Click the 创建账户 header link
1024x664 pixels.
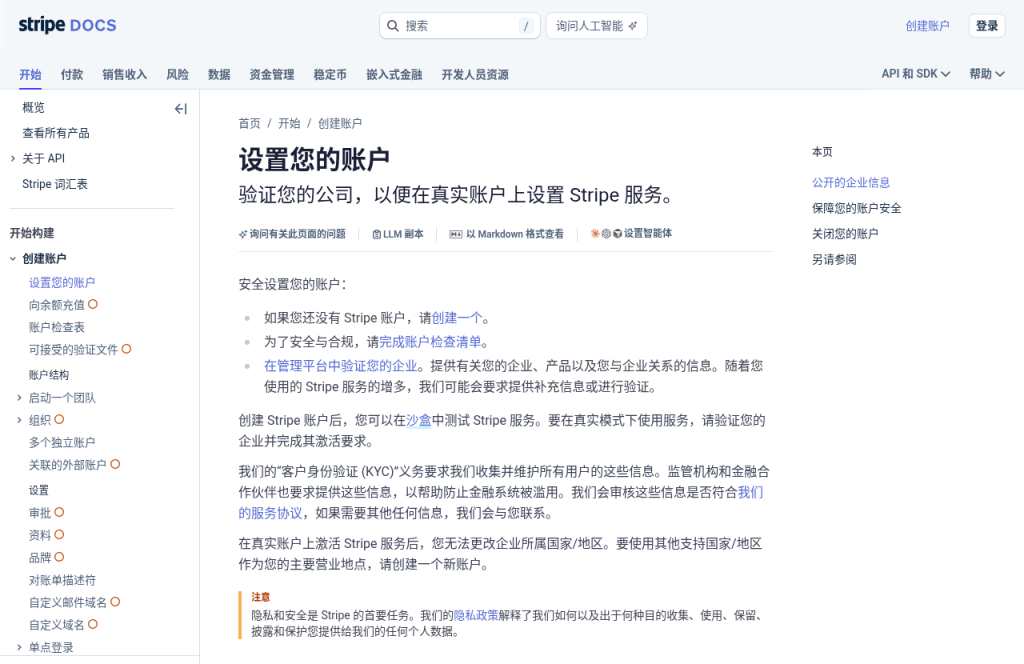point(927,26)
